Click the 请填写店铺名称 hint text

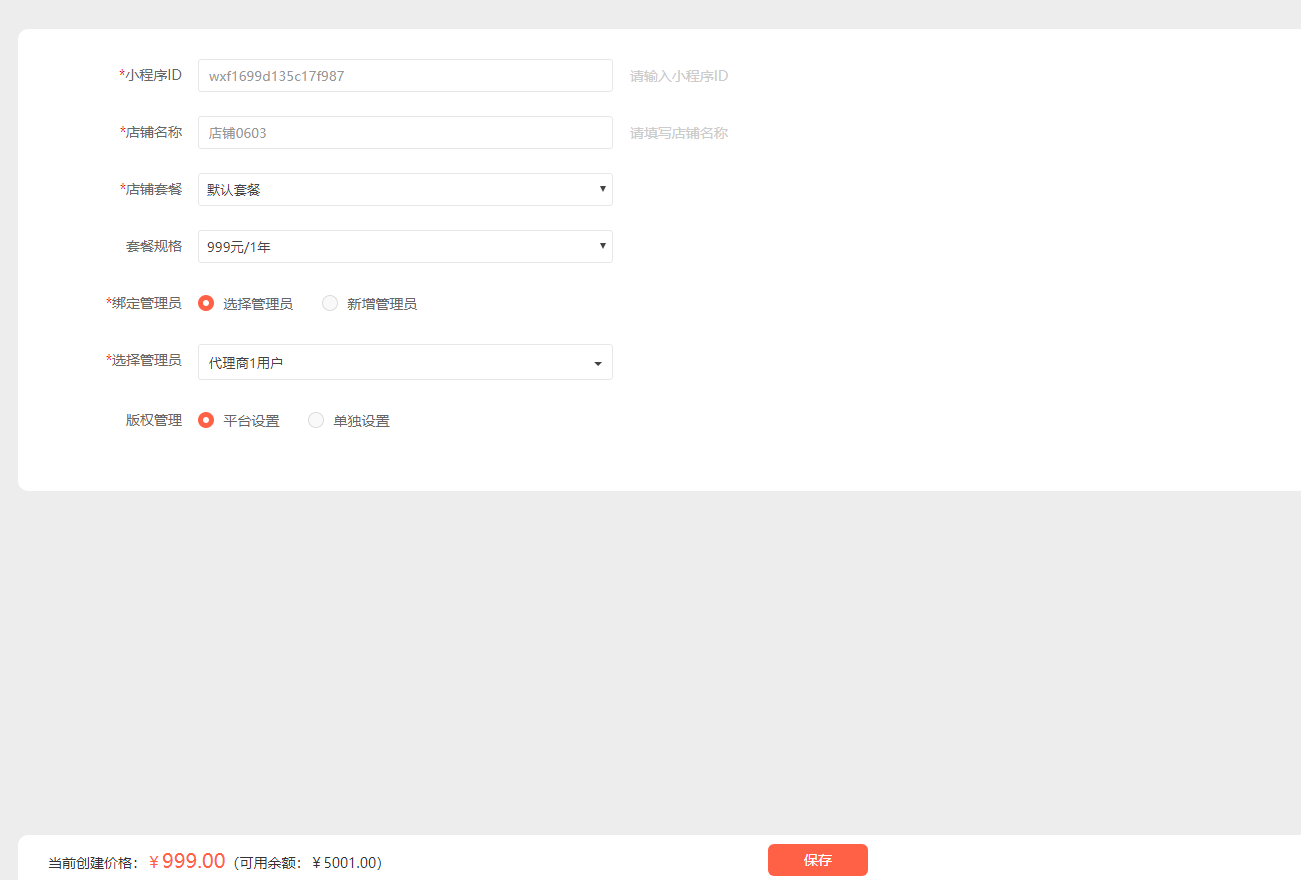[679, 133]
